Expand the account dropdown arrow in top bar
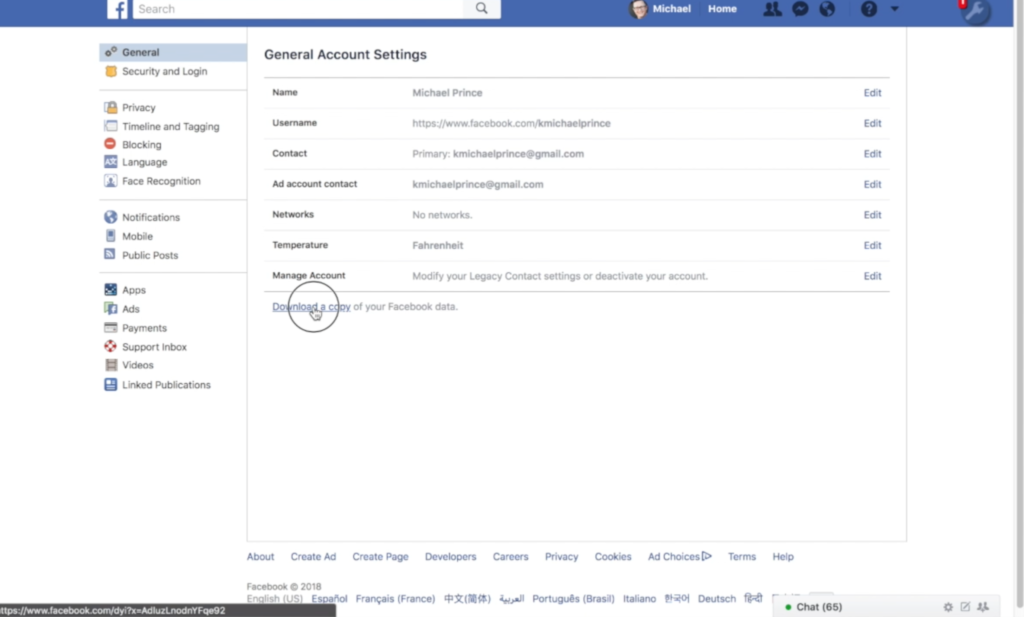This screenshot has width=1024, height=617. [x=894, y=9]
